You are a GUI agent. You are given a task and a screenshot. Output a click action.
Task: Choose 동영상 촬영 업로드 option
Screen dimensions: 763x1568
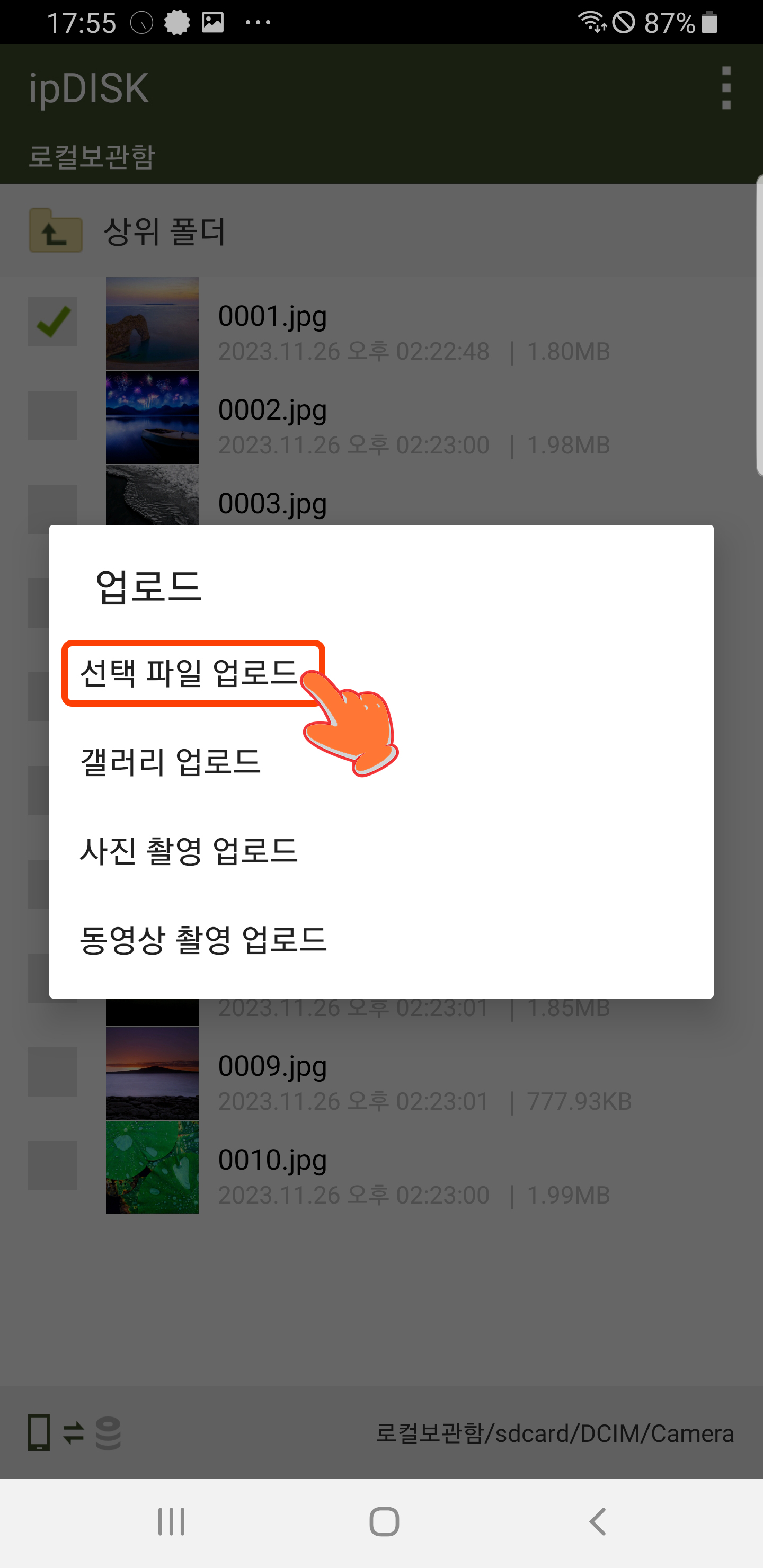point(381,939)
